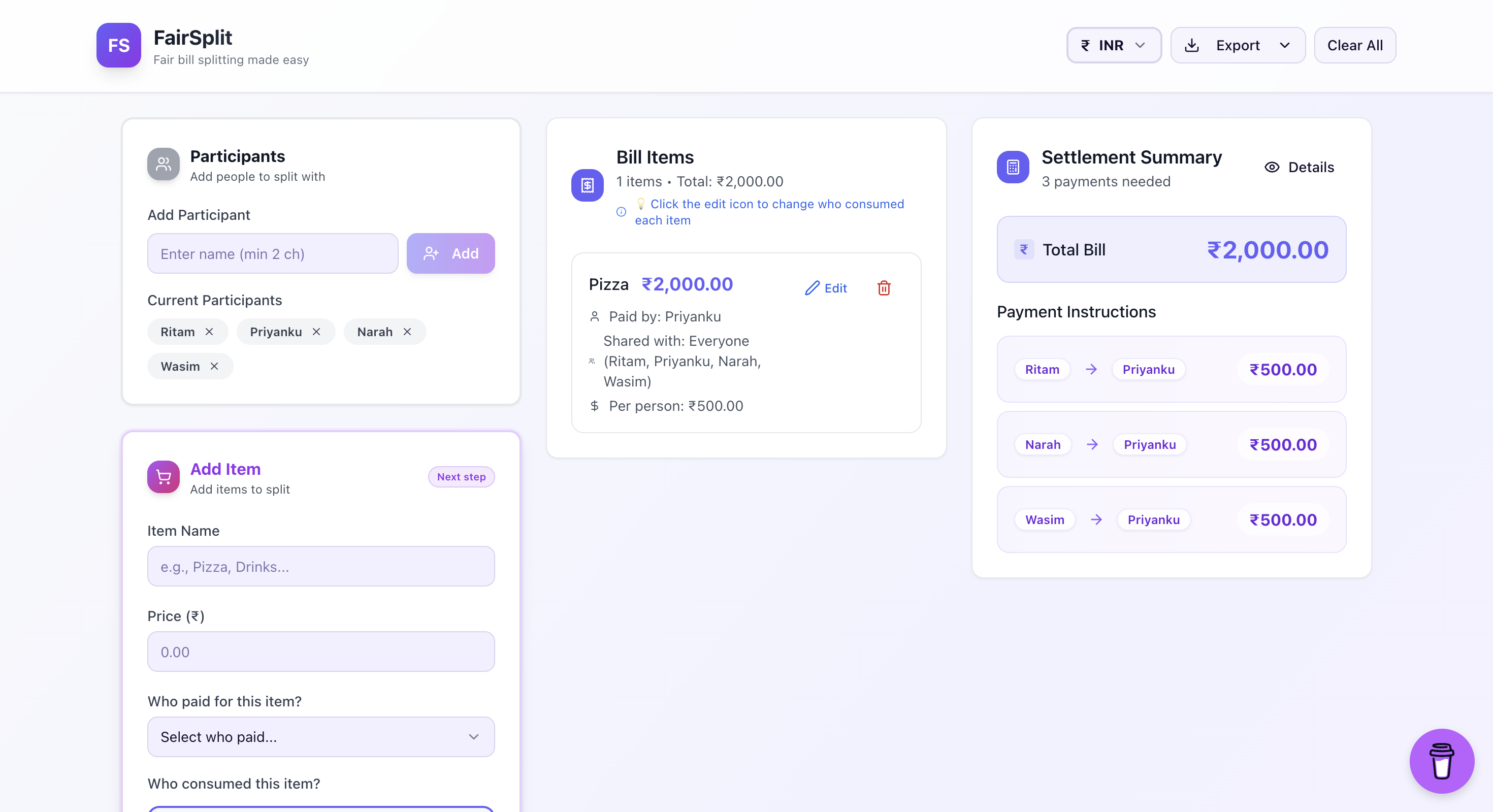Click the Item Name input field
1493x812 pixels.
(x=320, y=566)
